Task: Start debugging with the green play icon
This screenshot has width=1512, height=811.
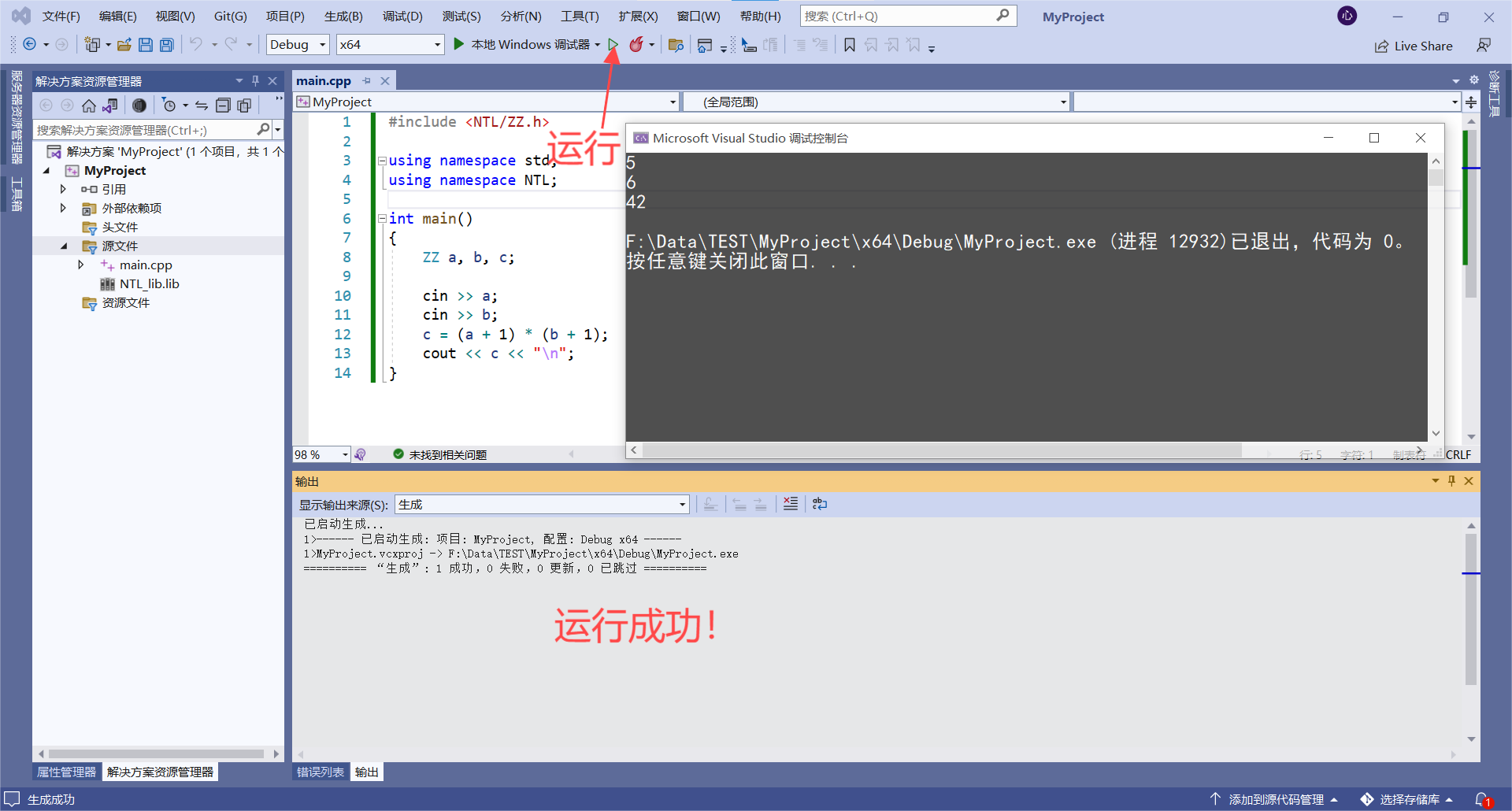Action: (458, 44)
